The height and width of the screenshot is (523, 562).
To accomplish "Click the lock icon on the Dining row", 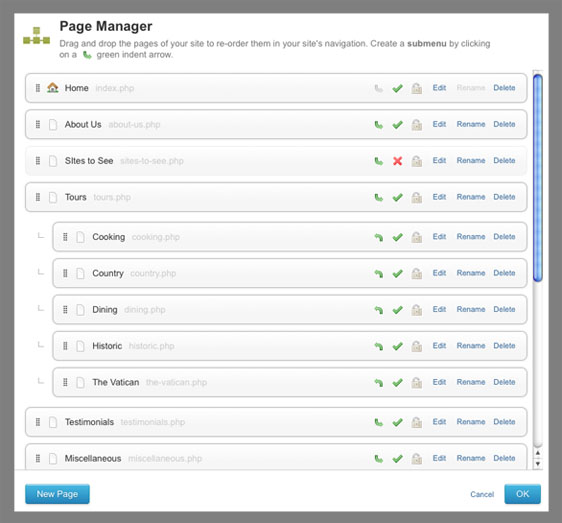I will point(416,309).
